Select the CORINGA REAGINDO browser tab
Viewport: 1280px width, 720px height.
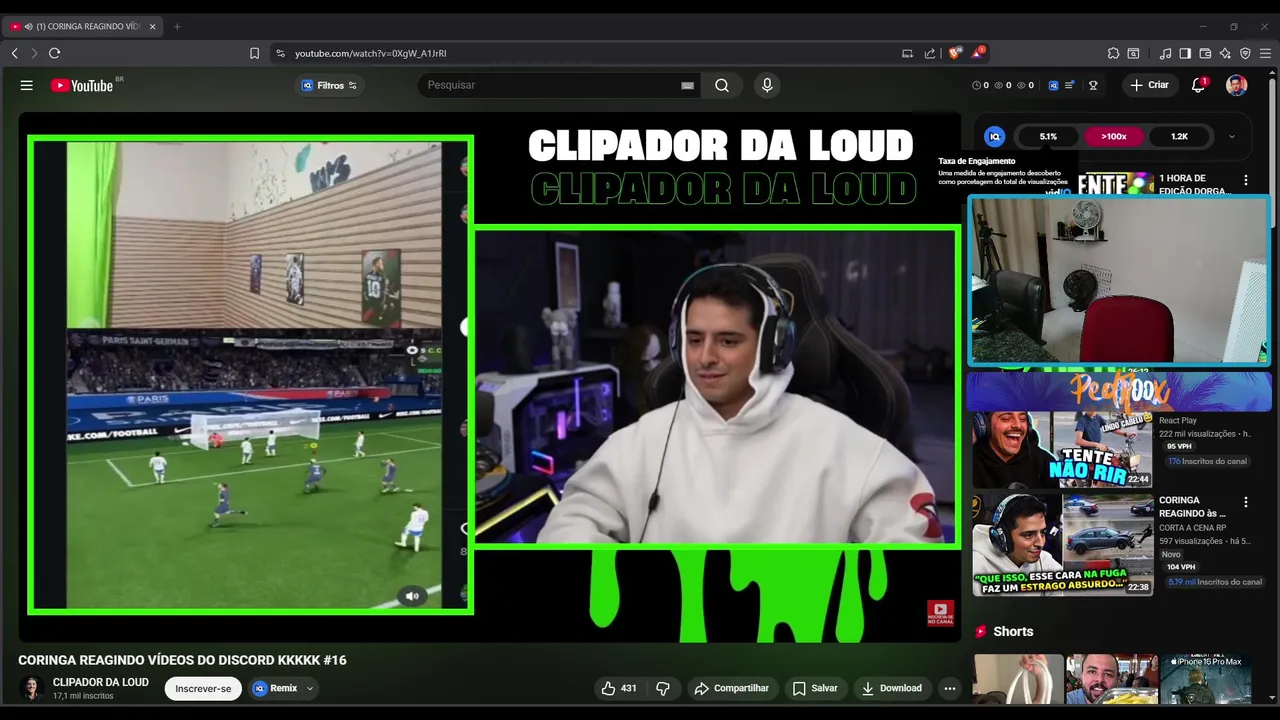(x=84, y=26)
